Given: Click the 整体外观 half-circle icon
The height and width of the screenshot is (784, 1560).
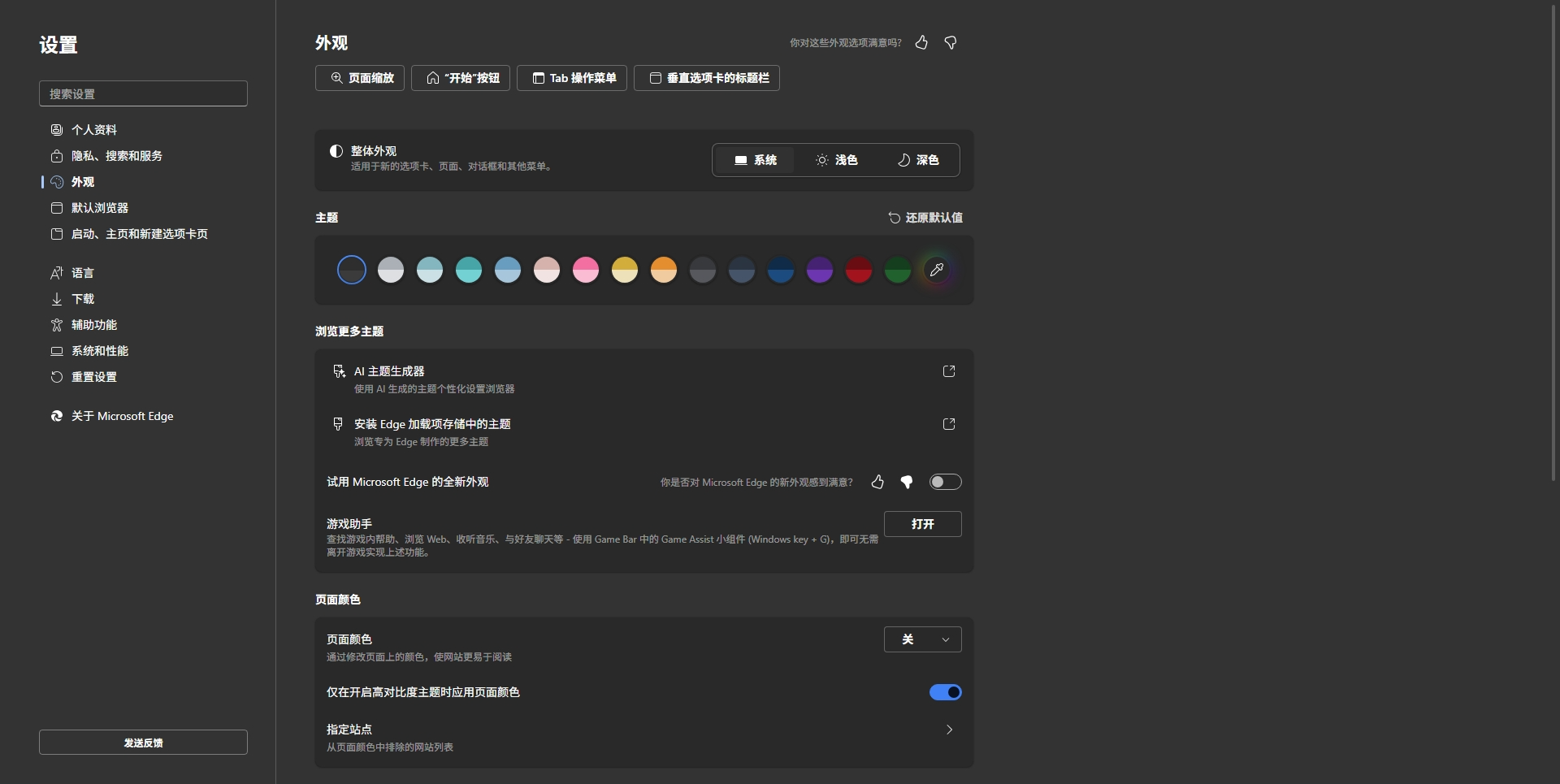Looking at the screenshot, I should click(336, 151).
